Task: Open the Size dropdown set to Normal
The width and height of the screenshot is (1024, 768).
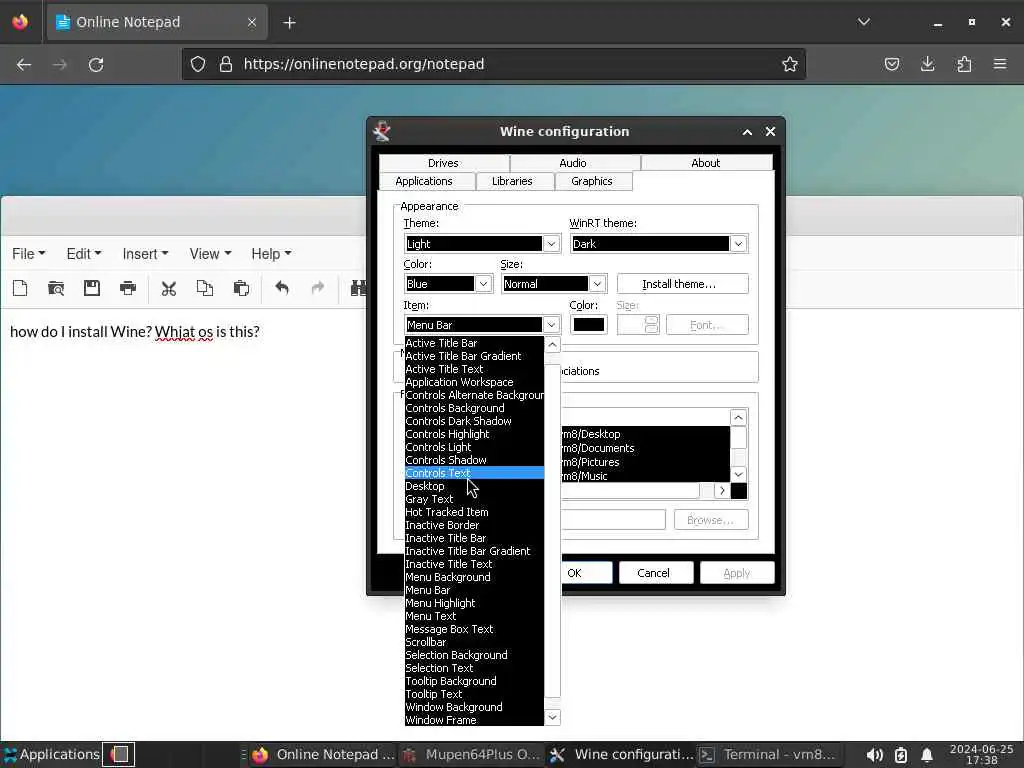Action: (x=554, y=283)
